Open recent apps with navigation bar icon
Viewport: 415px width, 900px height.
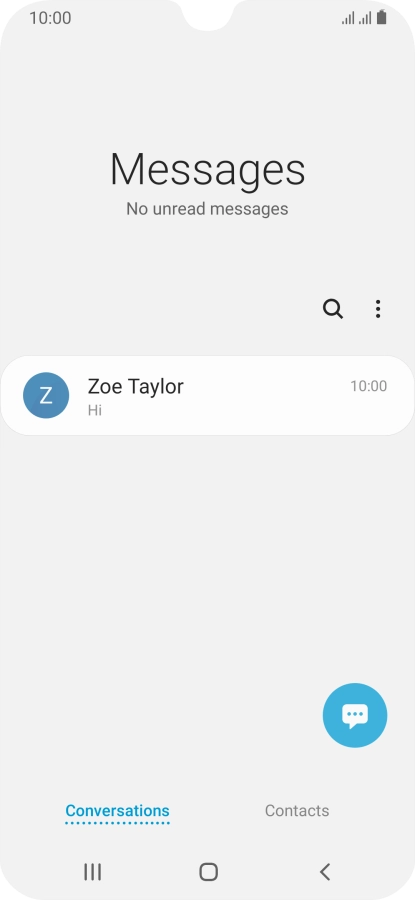click(92, 872)
